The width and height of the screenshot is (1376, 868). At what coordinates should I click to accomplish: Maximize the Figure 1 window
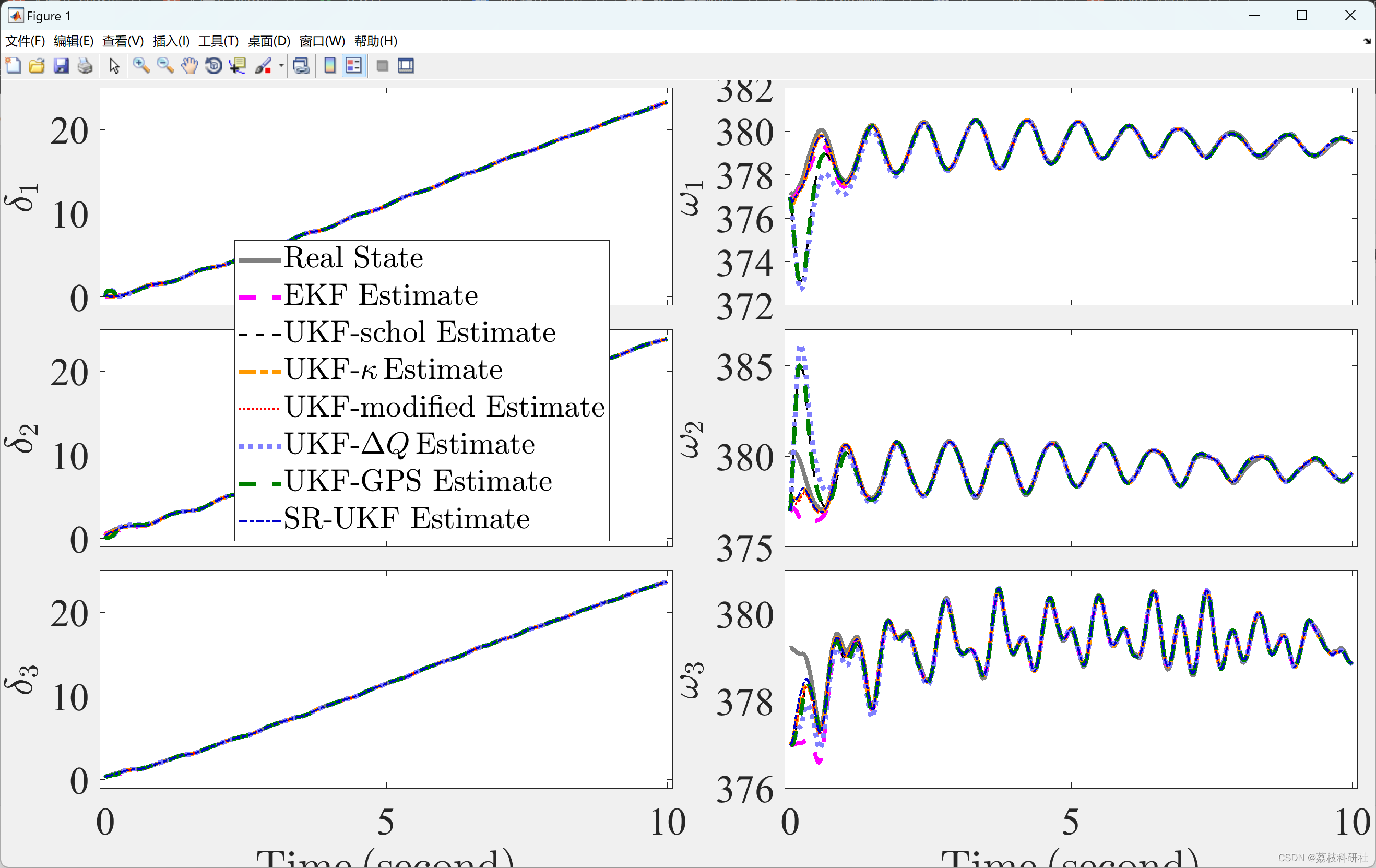click(1302, 16)
